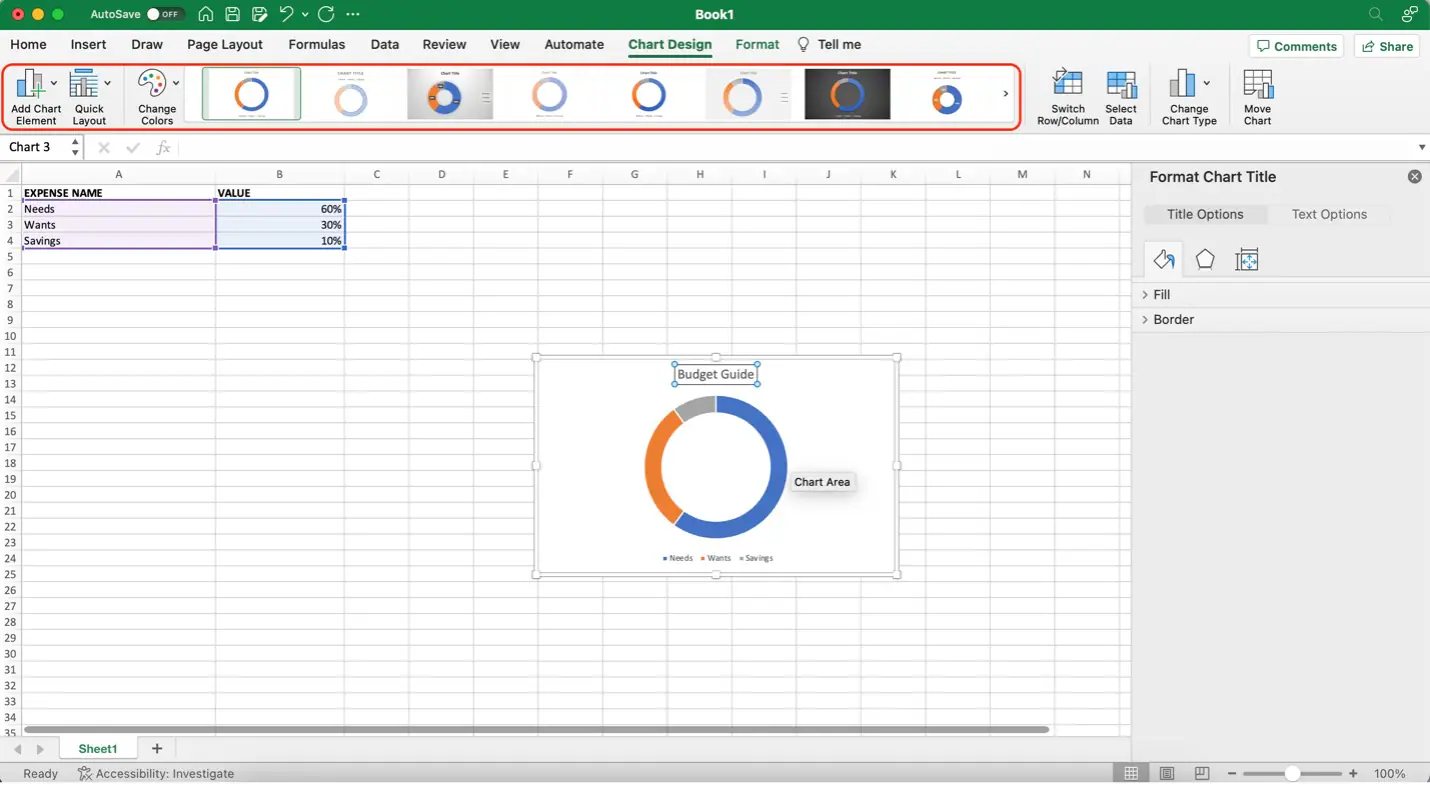The height and width of the screenshot is (785, 1430).
Task: Click the Change Chart Type icon
Action: point(1183,84)
